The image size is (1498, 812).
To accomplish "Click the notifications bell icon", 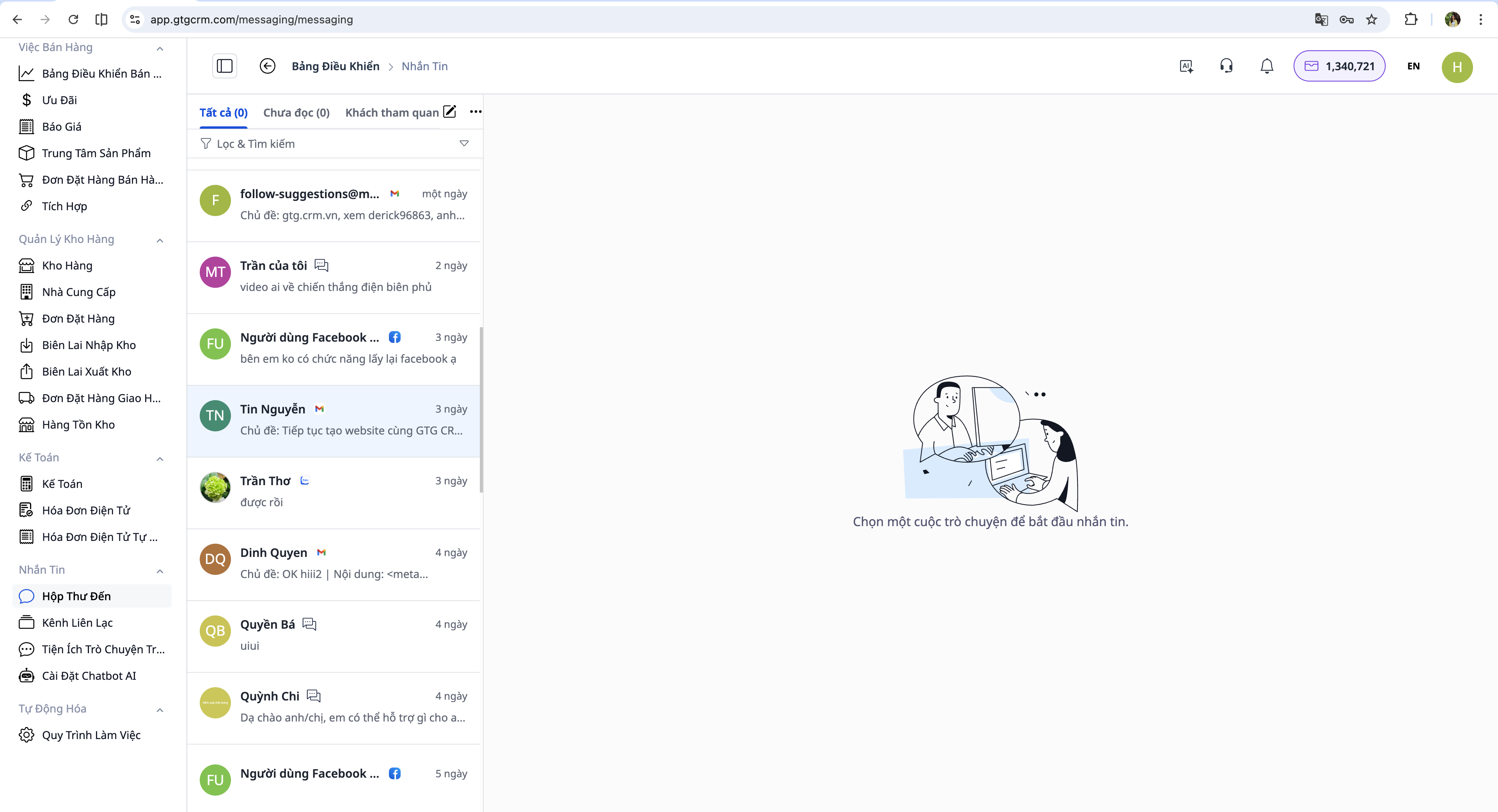I will 1267,66.
